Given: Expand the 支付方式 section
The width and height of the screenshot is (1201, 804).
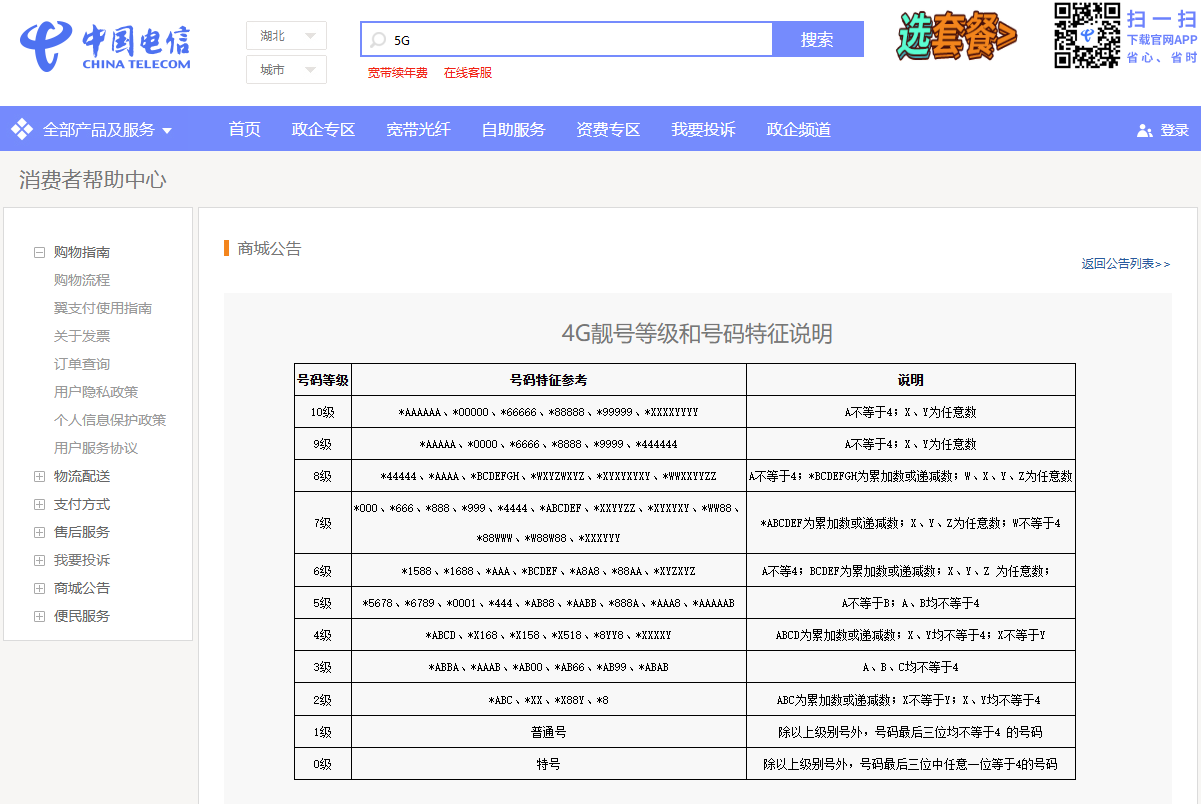Looking at the screenshot, I should point(40,505).
